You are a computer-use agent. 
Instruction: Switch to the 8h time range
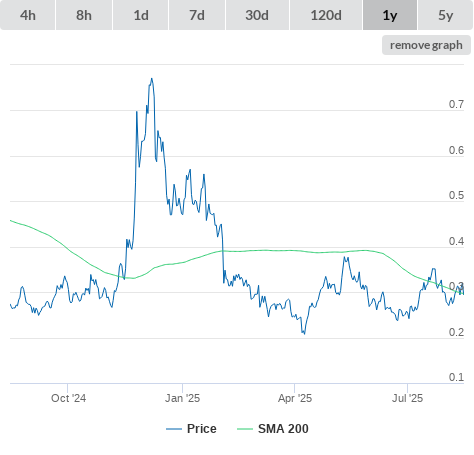pyautogui.click(x=84, y=15)
